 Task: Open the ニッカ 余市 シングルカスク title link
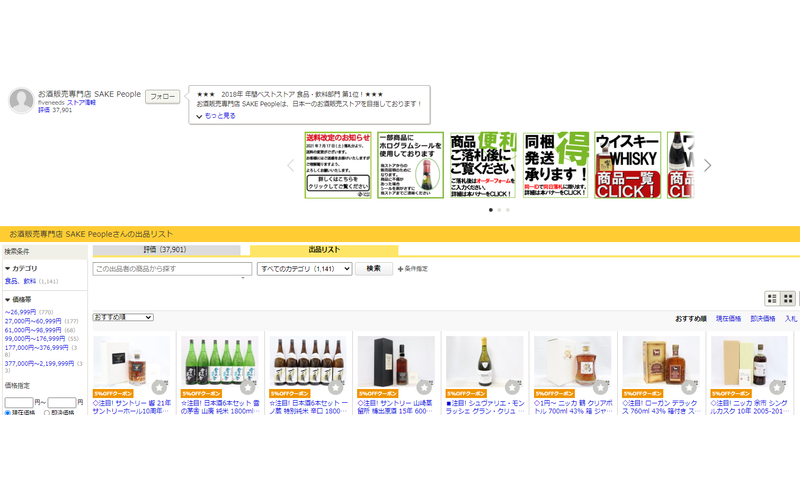749,407
